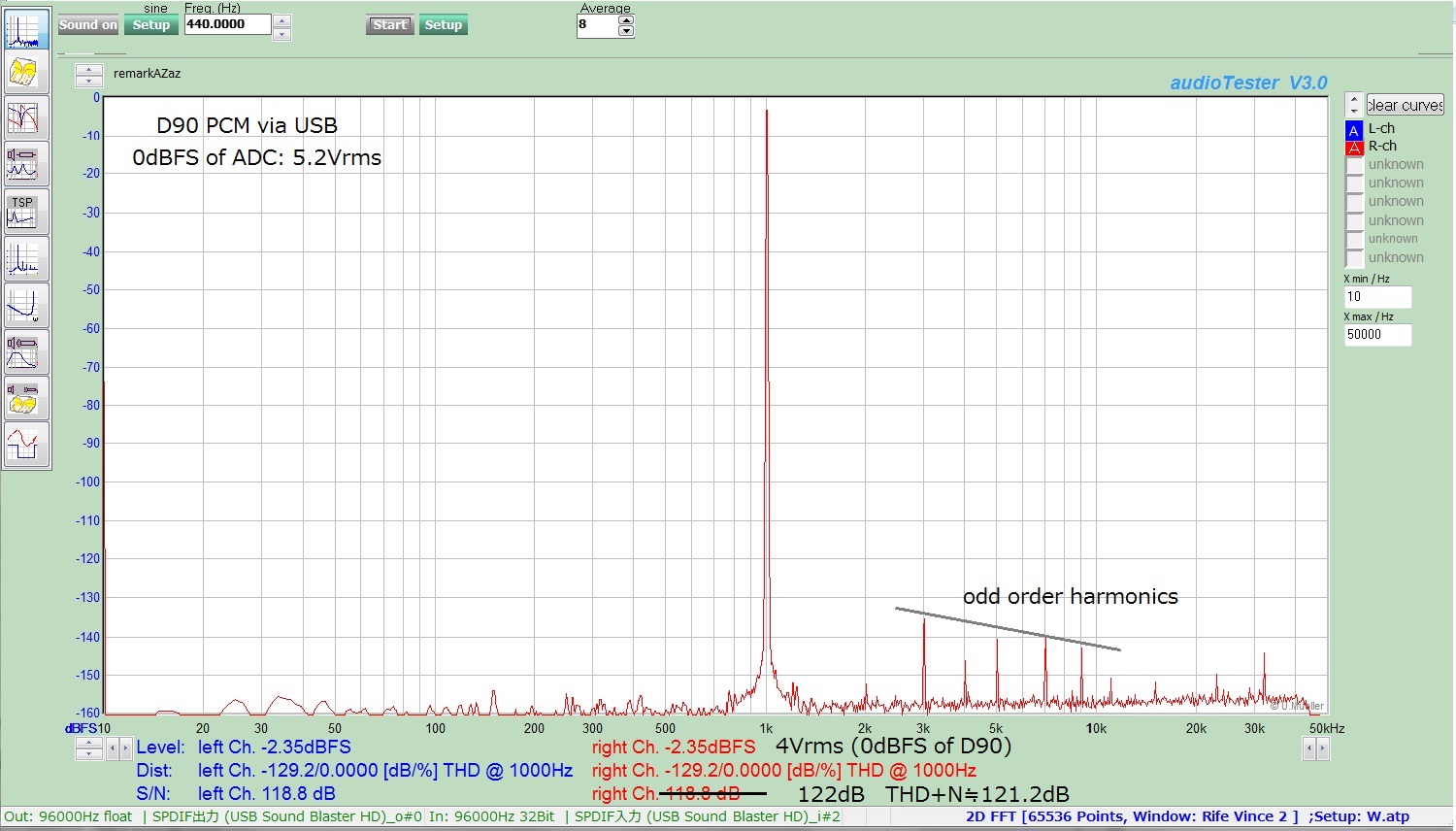
Task: Click the audioTester V3.0 title
Action: (1248, 83)
